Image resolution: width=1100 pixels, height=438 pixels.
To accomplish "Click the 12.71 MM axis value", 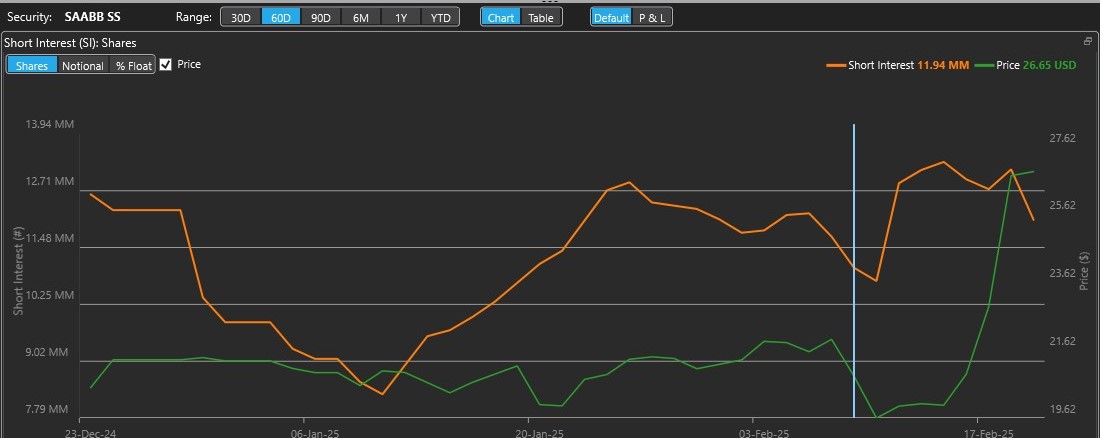I will coord(50,181).
